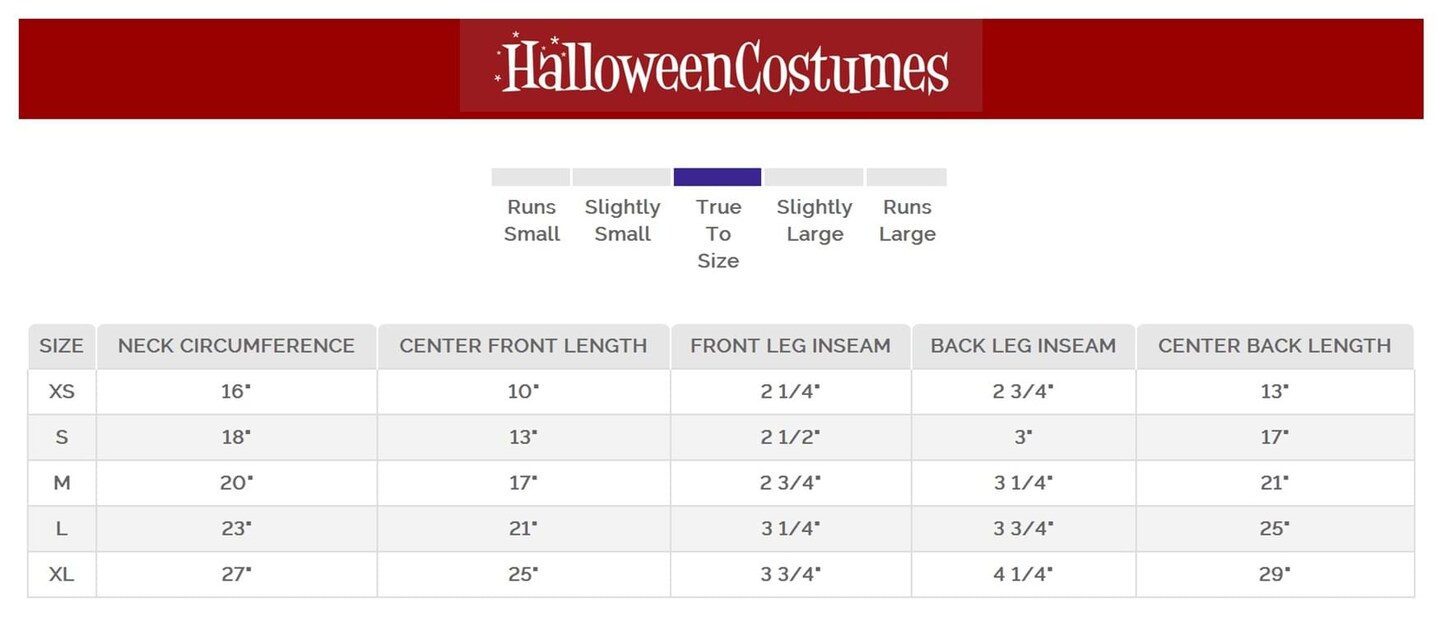Screen dimensions: 1440x625
Task: Select the Slightly Small fit bar
Action: [x=621, y=177]
